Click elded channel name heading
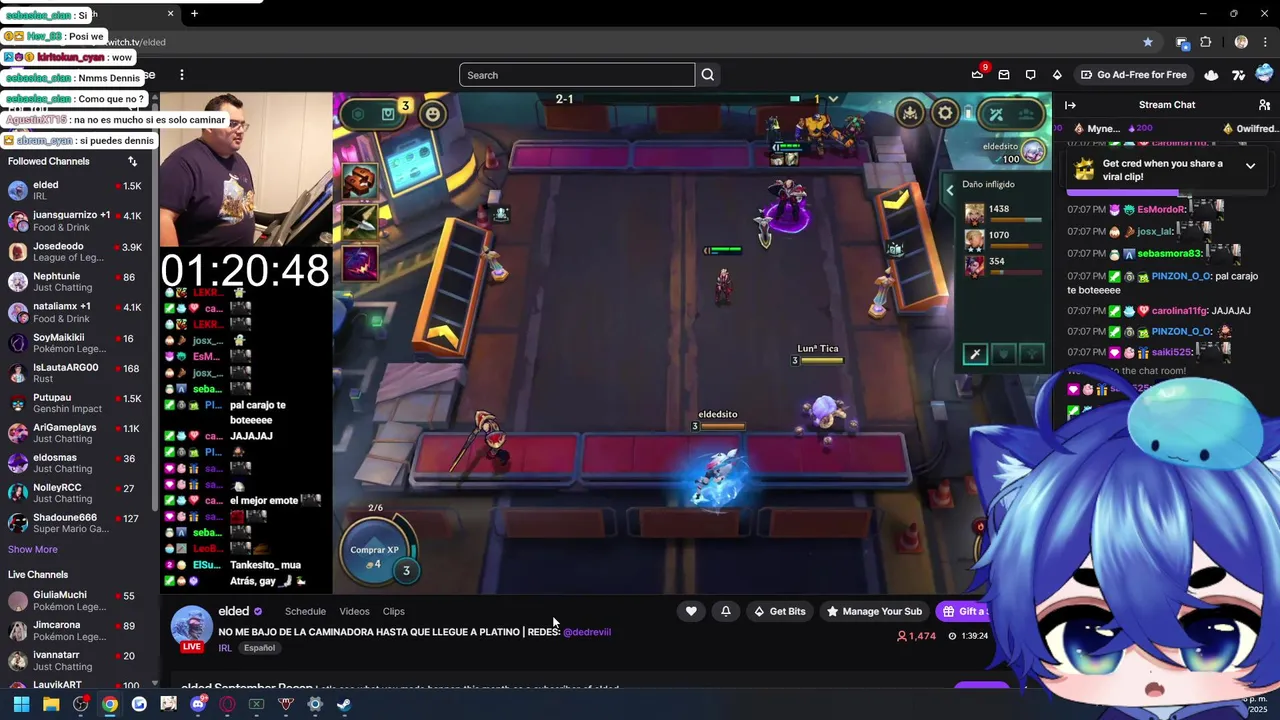Viewport: 1280px width, 720px height. pos(234,611)
